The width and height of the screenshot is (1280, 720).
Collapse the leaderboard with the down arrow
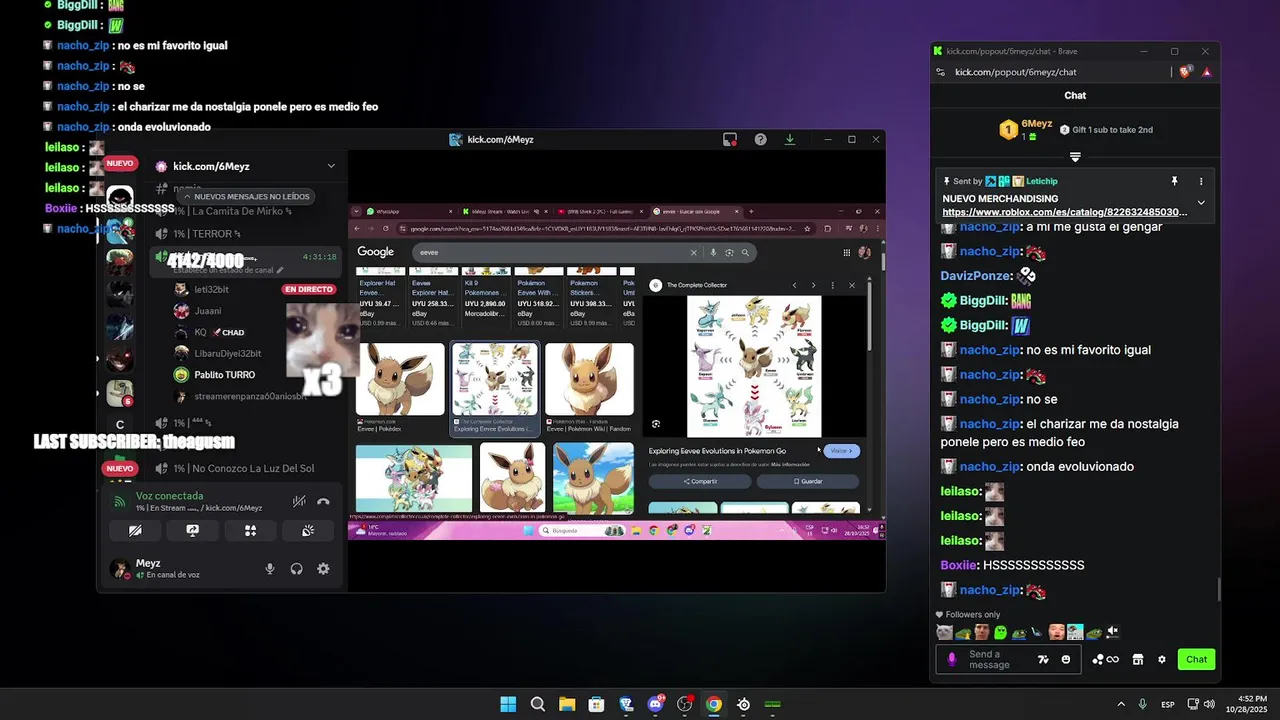(x=1075, y=157)
